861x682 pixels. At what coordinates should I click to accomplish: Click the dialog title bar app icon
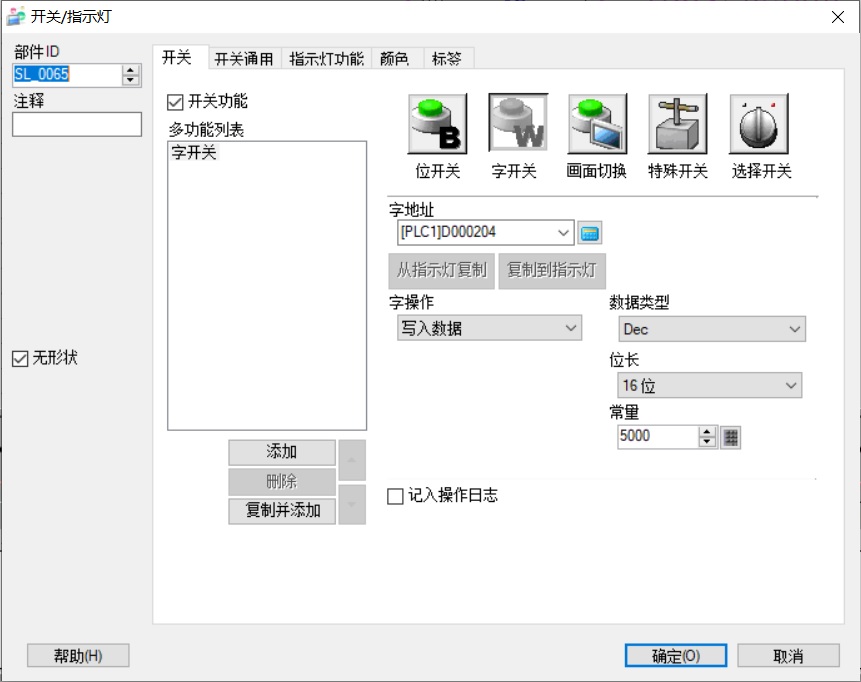(x=15, y=16)
